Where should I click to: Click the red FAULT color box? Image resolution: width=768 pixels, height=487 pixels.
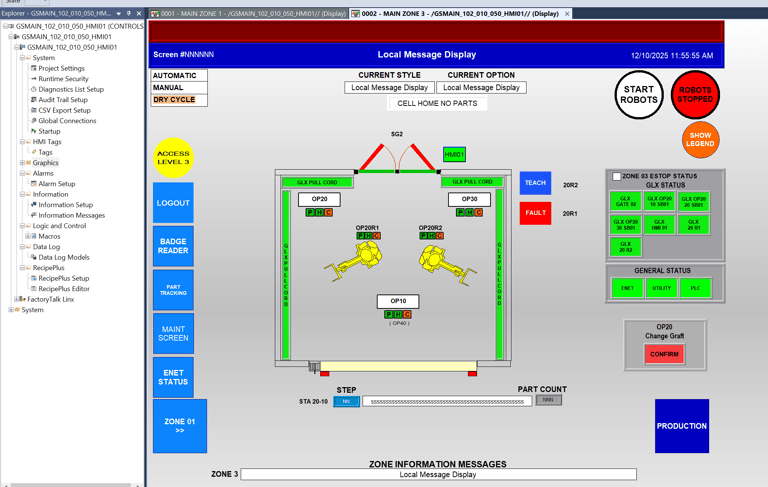click(535, 213)
